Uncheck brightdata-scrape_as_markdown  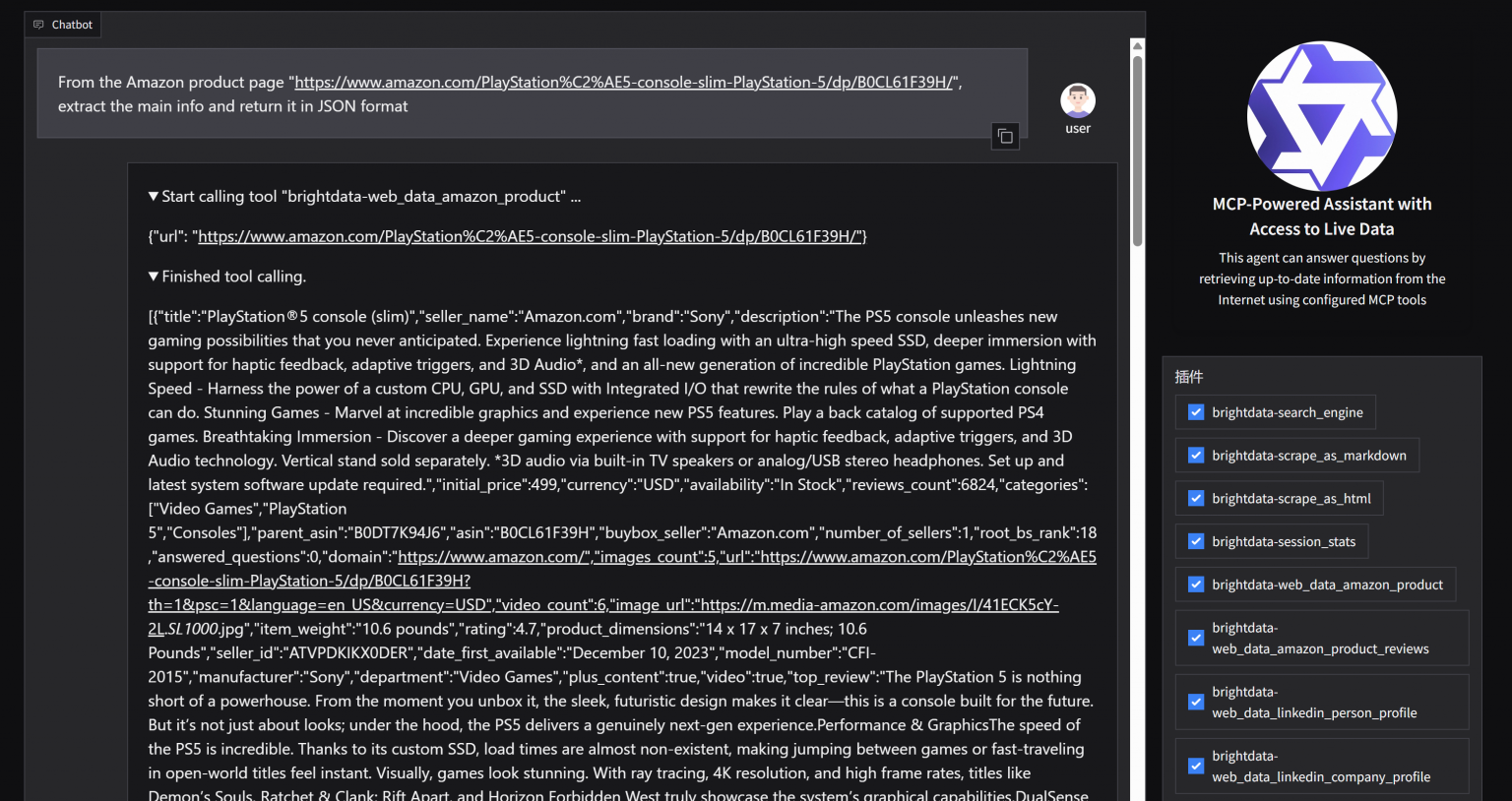coord(1196,455)
